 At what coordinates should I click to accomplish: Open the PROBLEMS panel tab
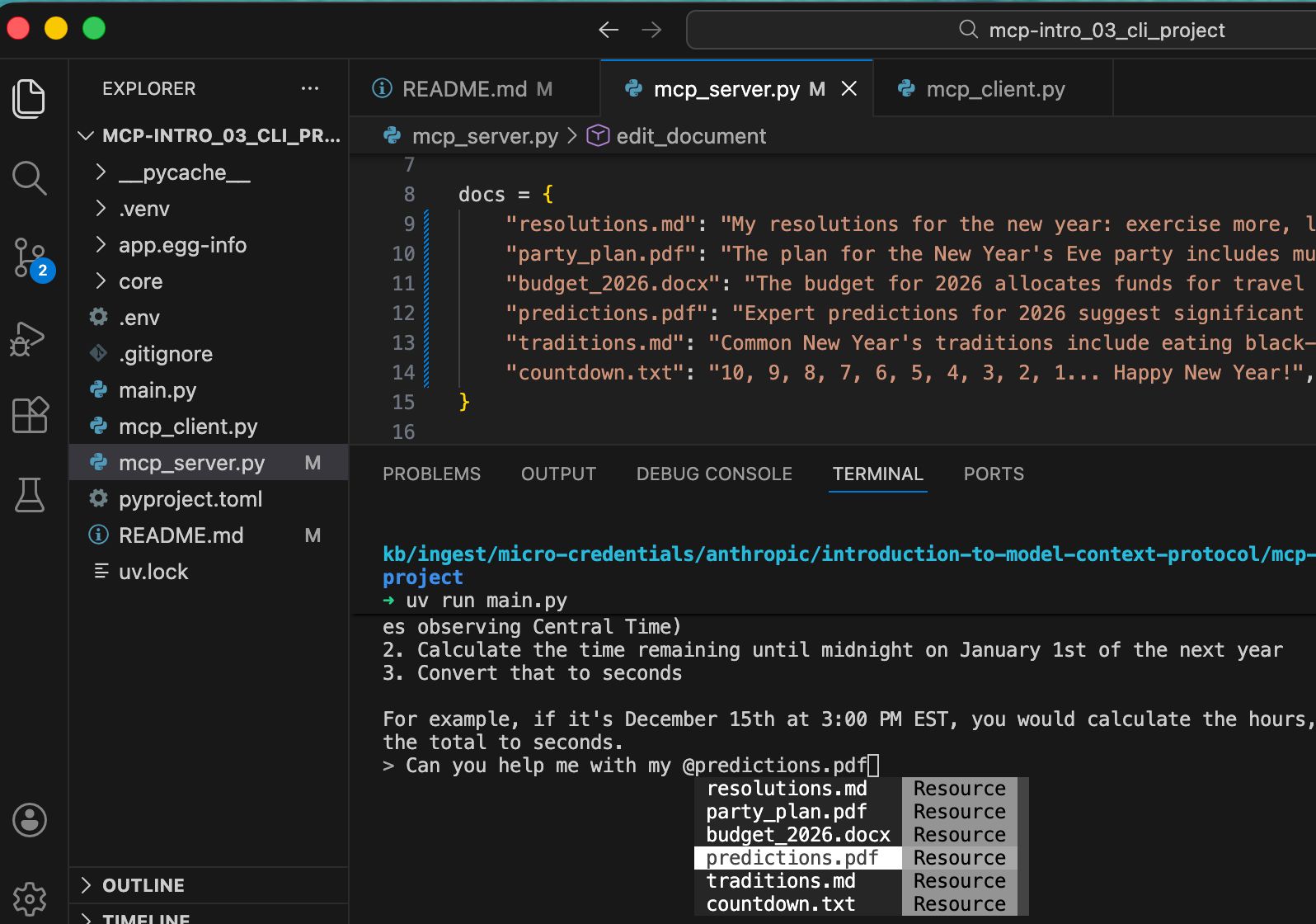431,474
